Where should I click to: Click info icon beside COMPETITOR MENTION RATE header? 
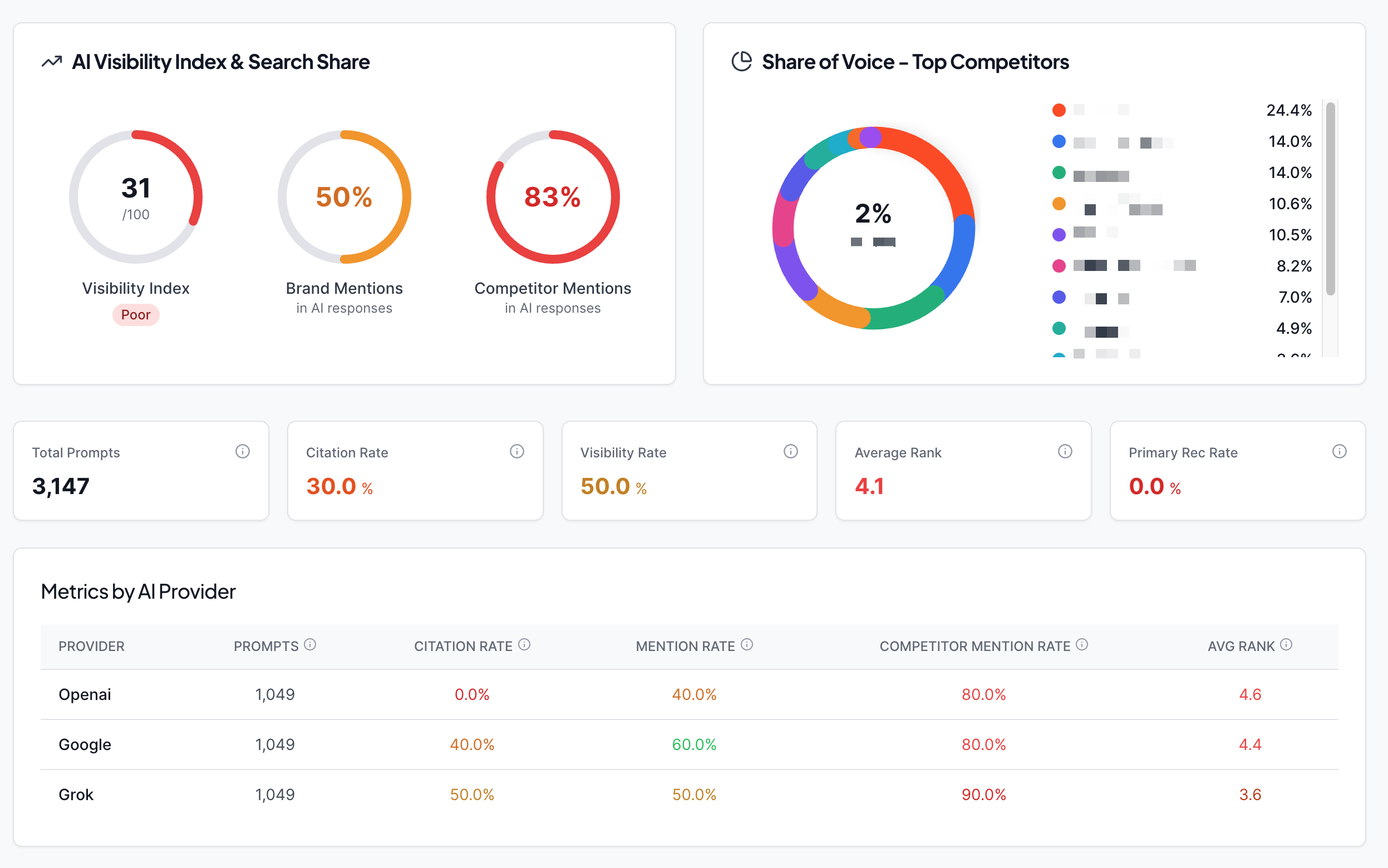1082,645
